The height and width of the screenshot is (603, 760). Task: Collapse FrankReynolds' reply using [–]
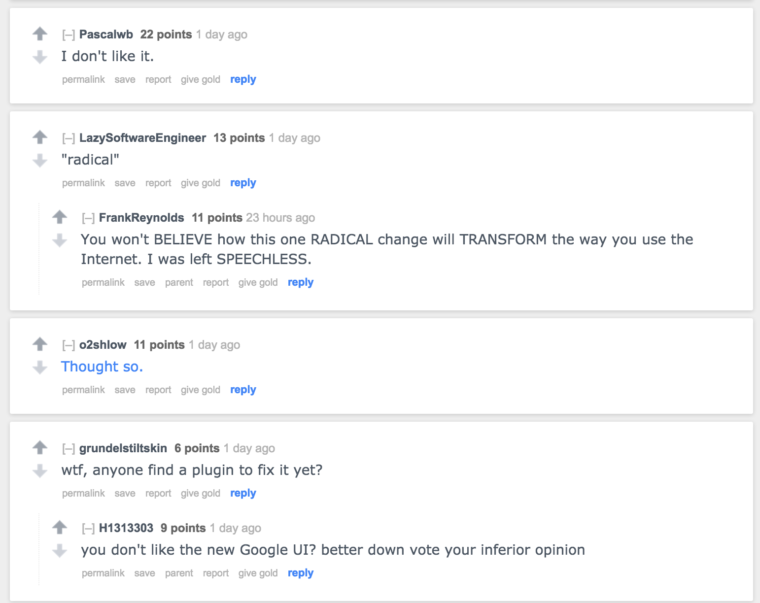(x=88, y=218)
